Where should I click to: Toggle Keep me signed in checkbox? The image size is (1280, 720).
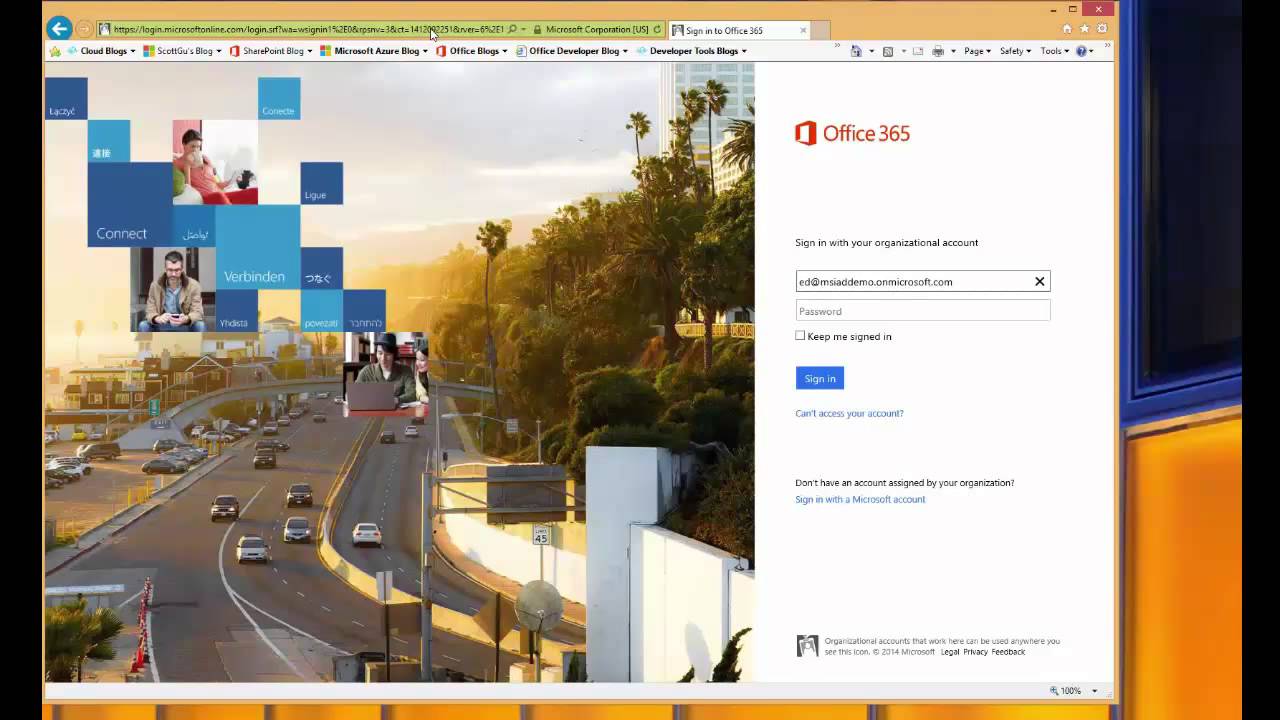coord(800,336)
